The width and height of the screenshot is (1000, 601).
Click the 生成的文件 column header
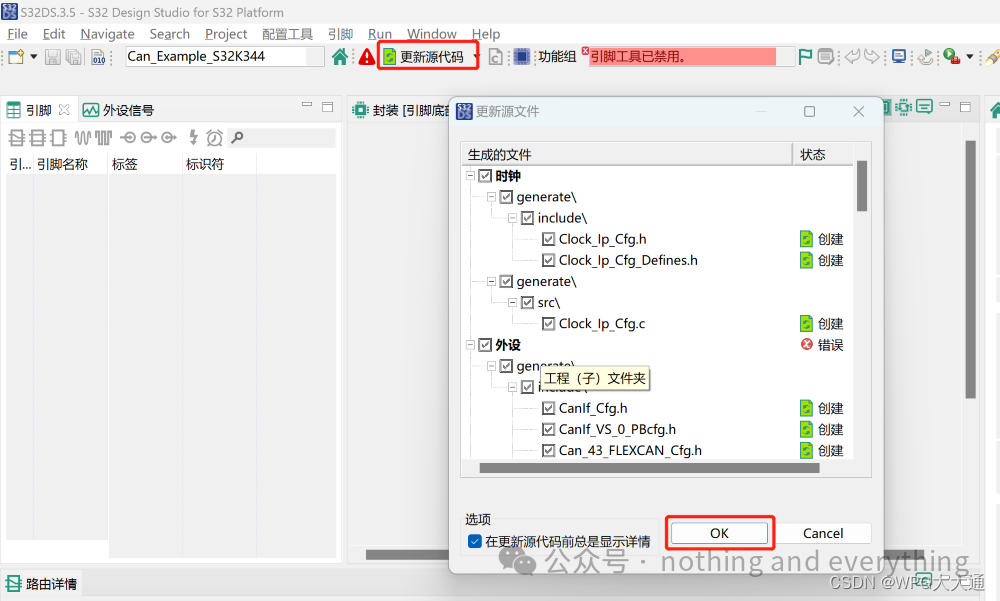(x=627, y=154)
